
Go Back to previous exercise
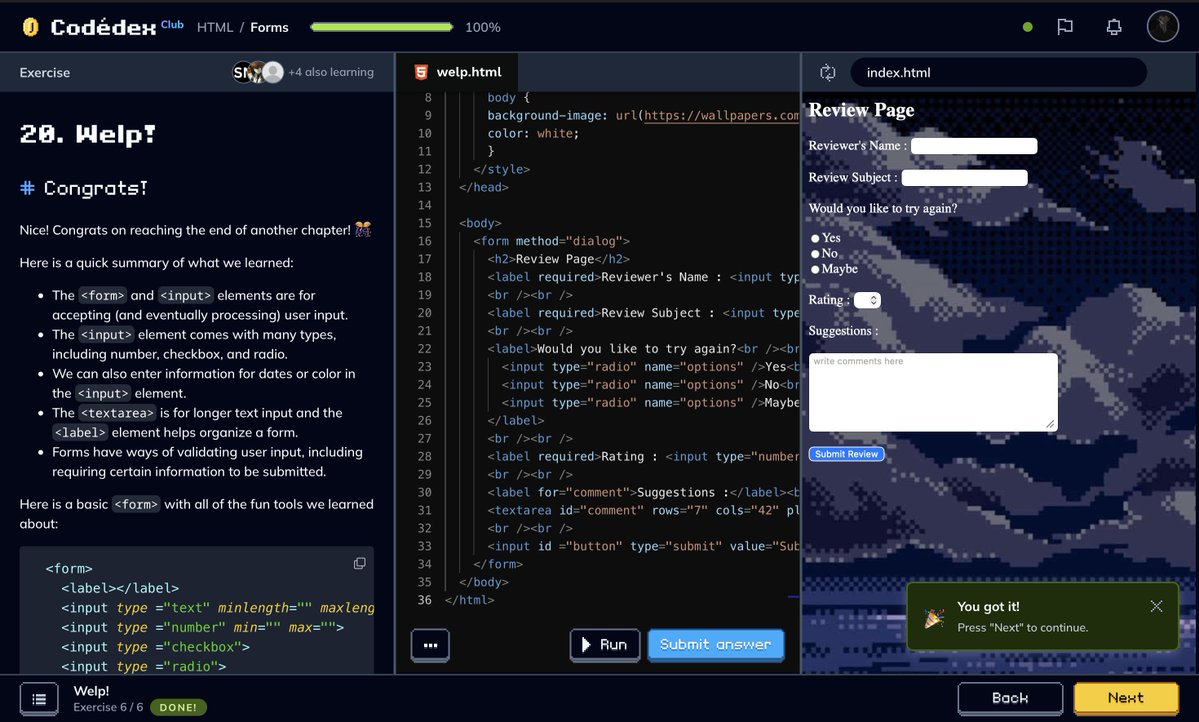(x=1010, y=698)
